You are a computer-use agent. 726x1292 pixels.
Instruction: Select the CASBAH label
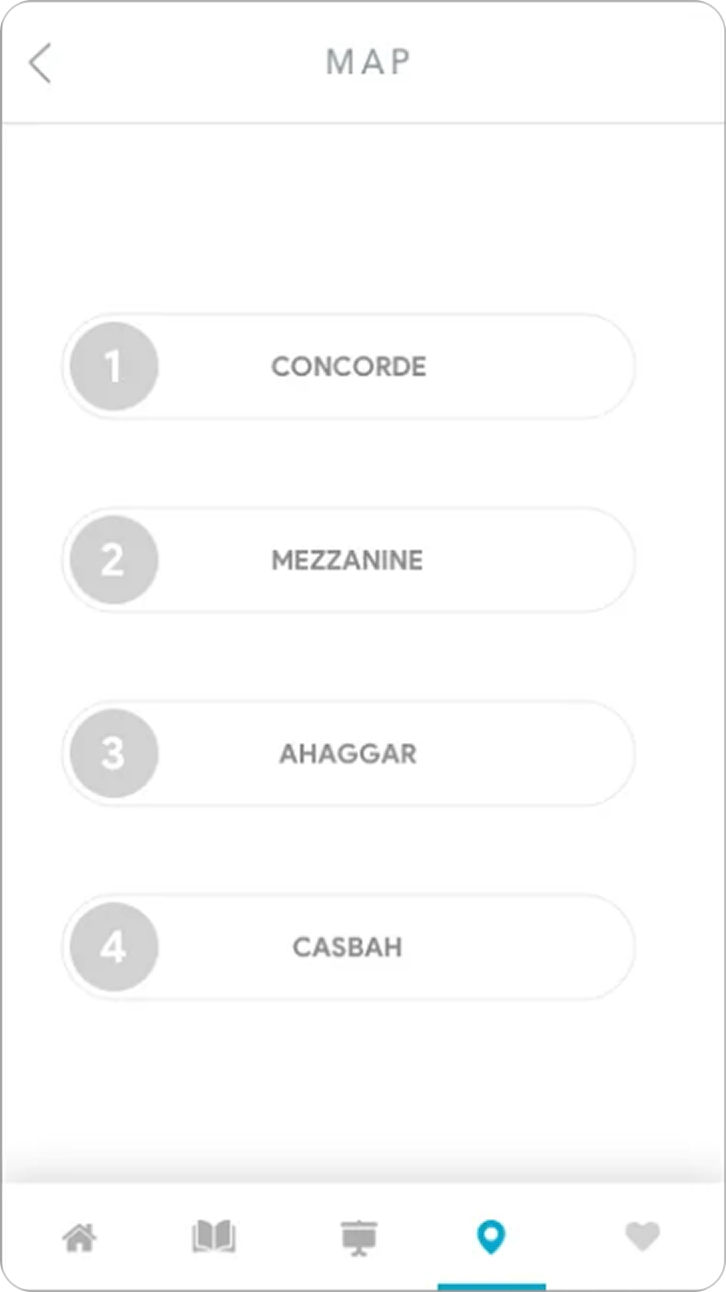347,947
